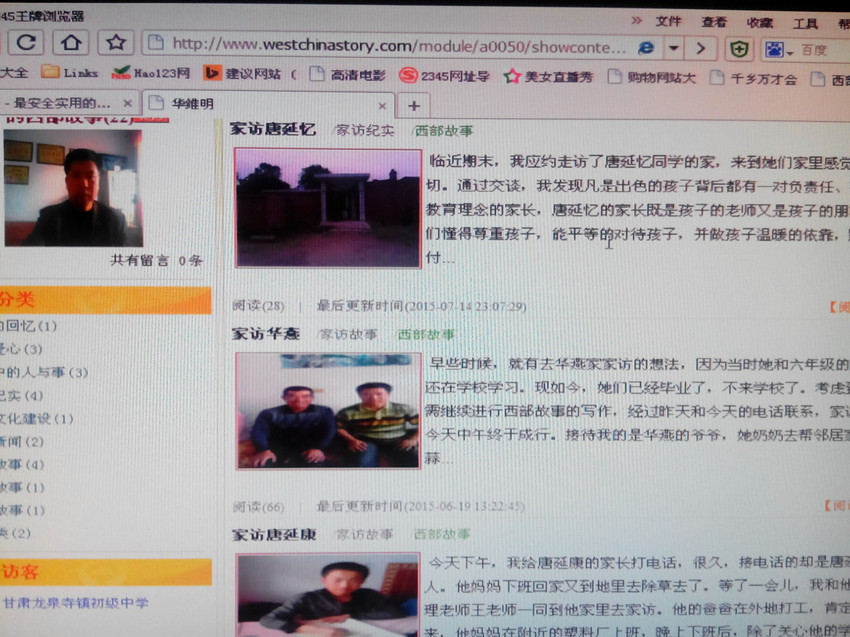Open the Hao123网 bookmark

pos(151,73)
